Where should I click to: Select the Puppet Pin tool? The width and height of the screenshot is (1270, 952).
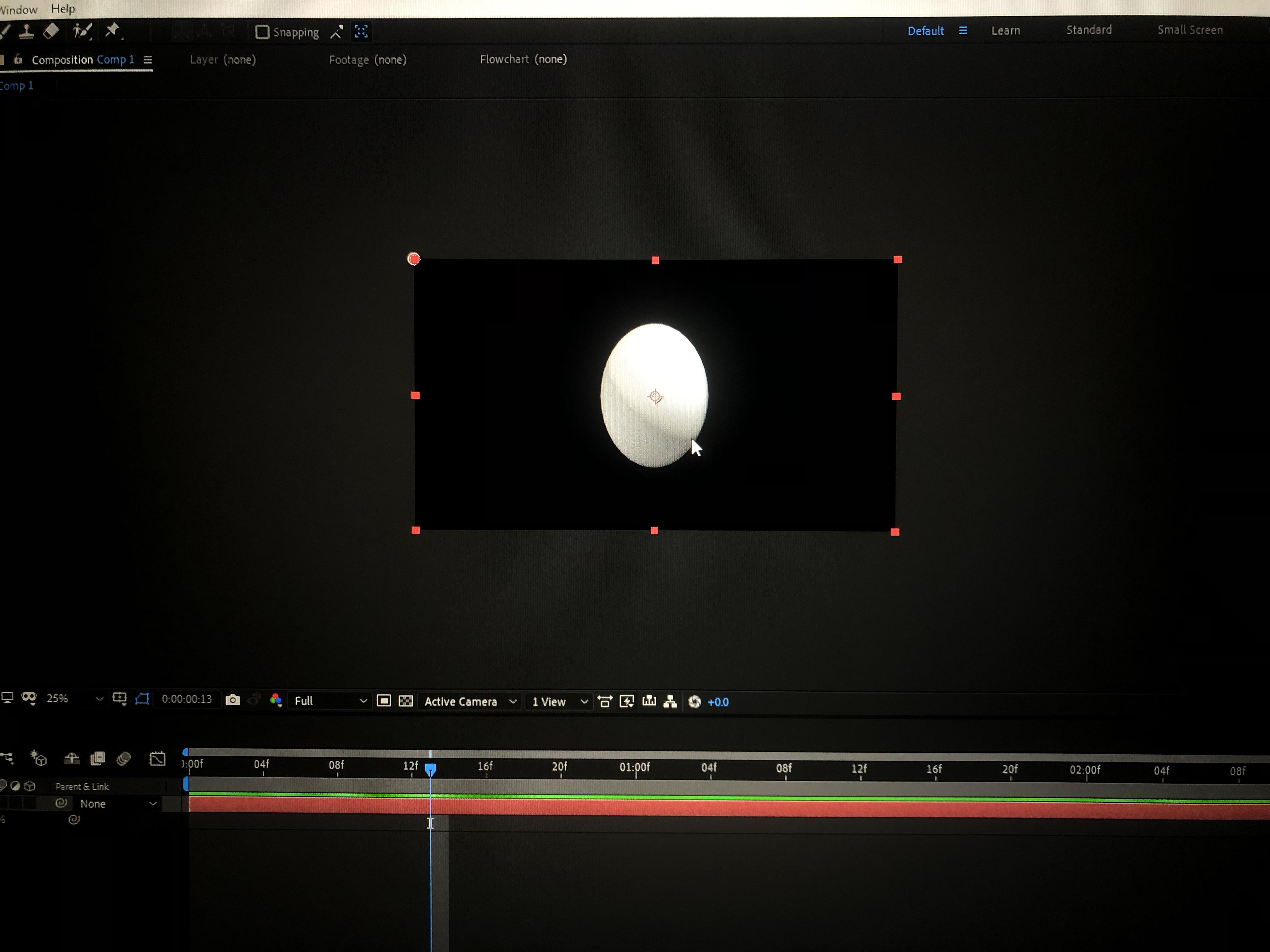pyautogui.click(x=112, y=30)
